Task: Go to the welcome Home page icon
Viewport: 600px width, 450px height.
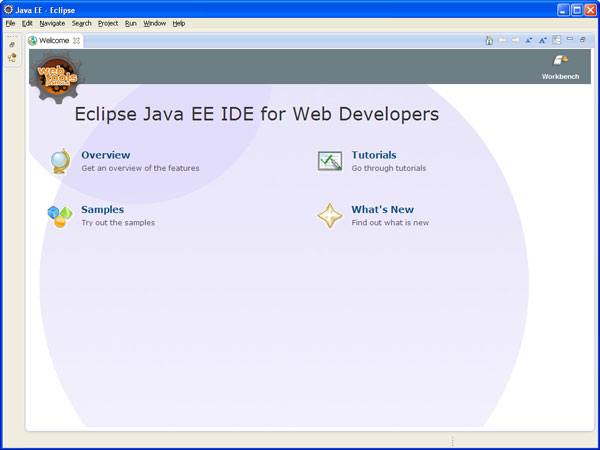Action: [489, 40]
